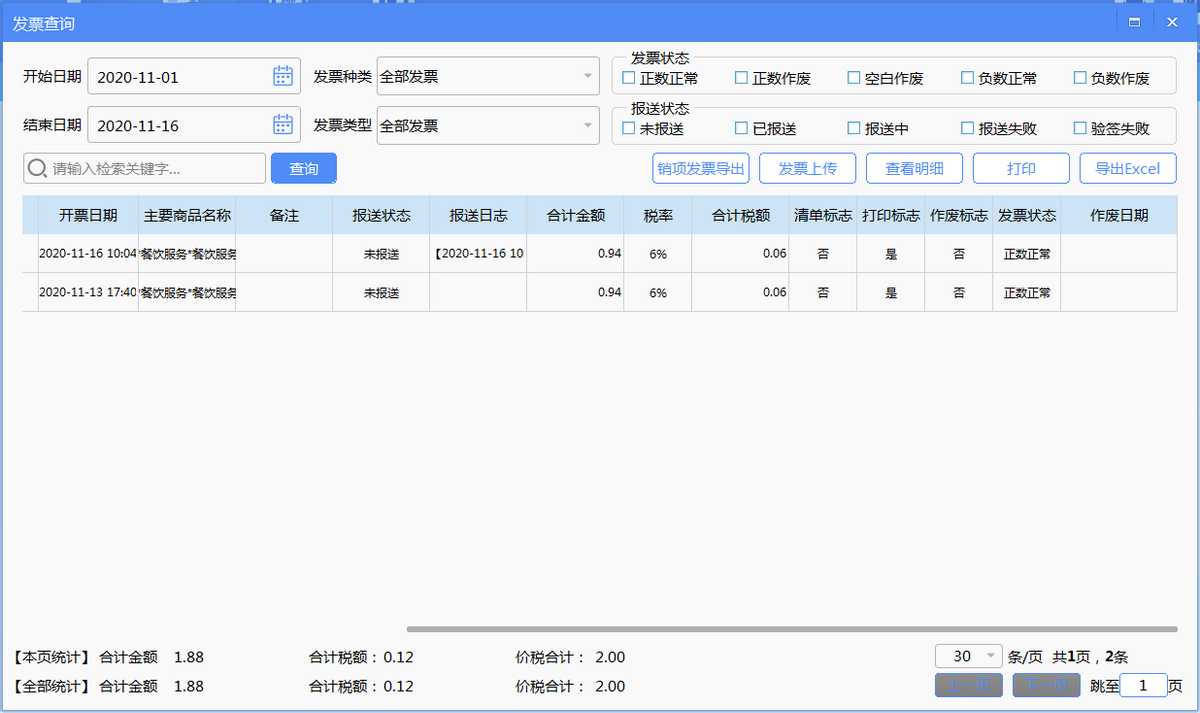The image size is (1200, 713).
Task: Expand the 发票种类 dropdown
Action: click(588, 76)
